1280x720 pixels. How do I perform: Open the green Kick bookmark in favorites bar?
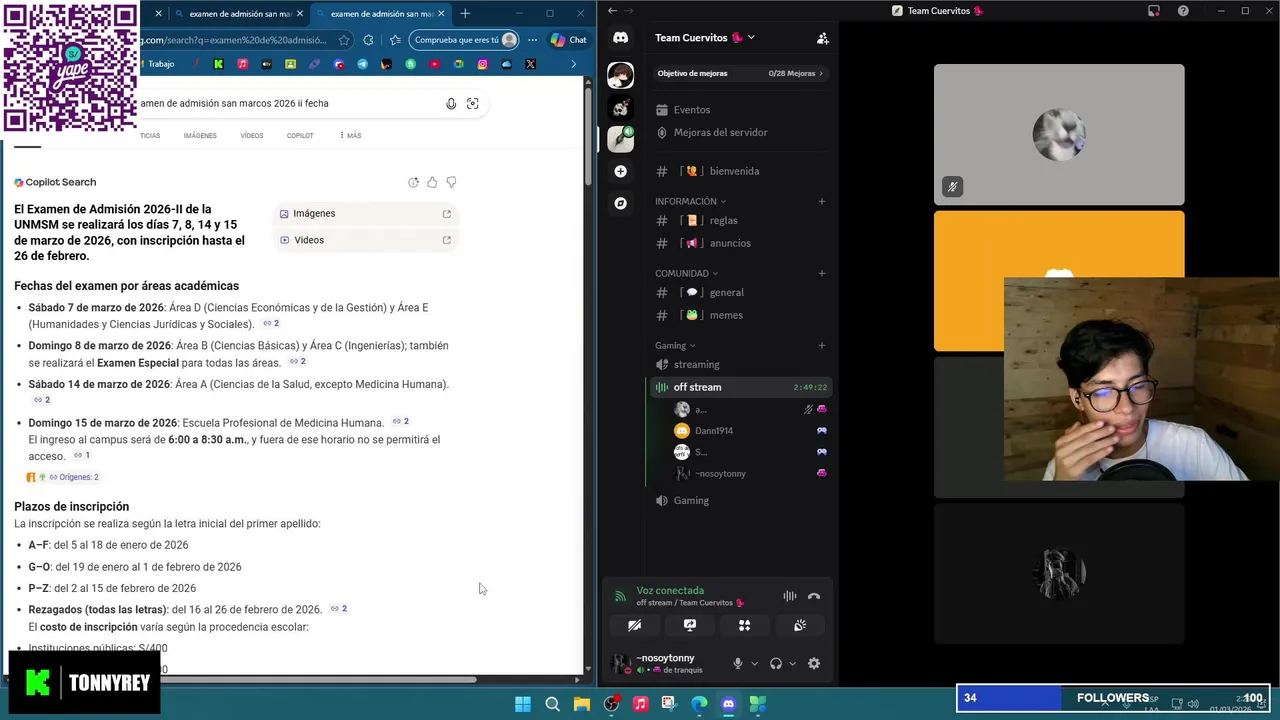[218, 64]
